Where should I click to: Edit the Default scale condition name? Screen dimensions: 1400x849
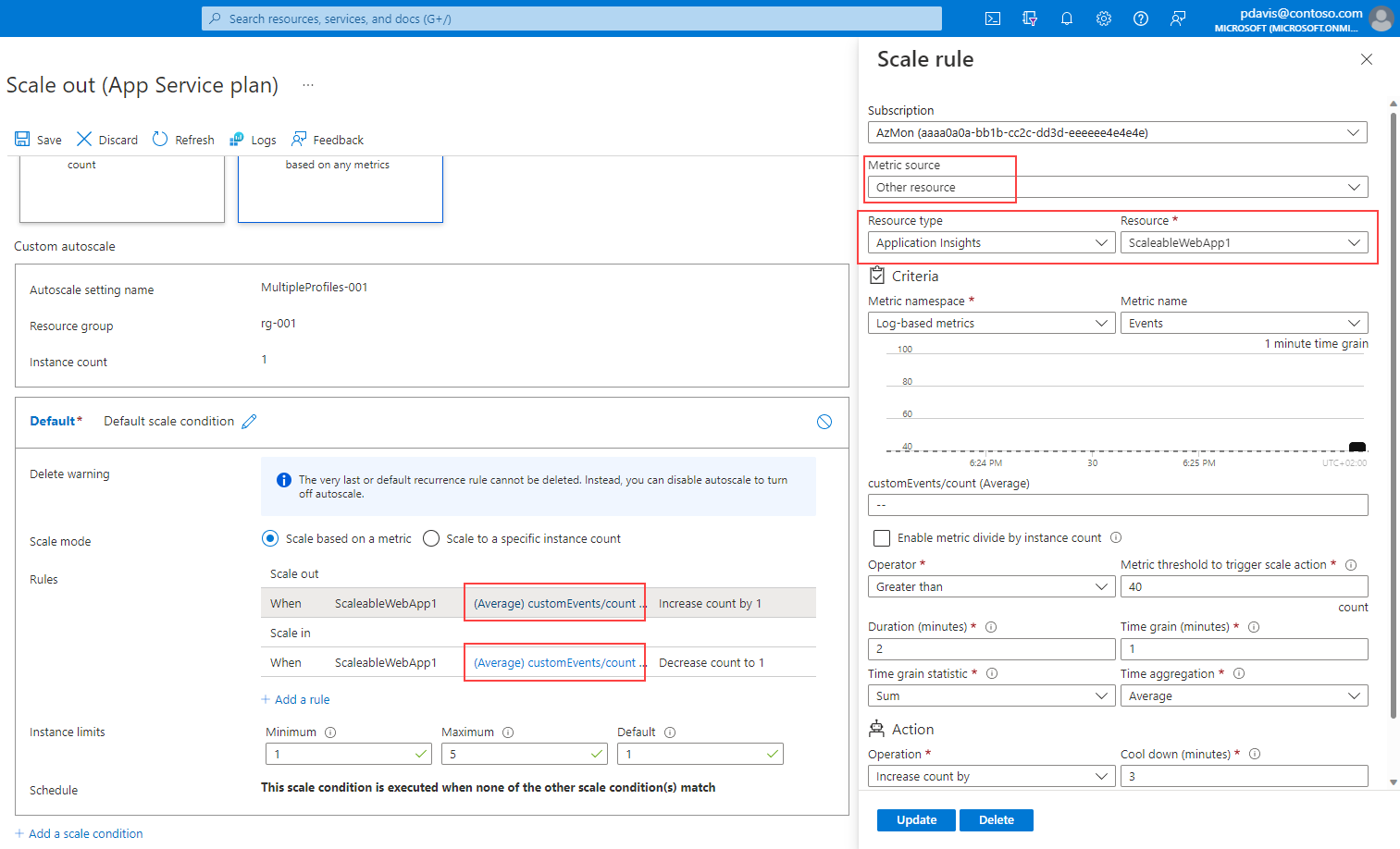point(249,422)
